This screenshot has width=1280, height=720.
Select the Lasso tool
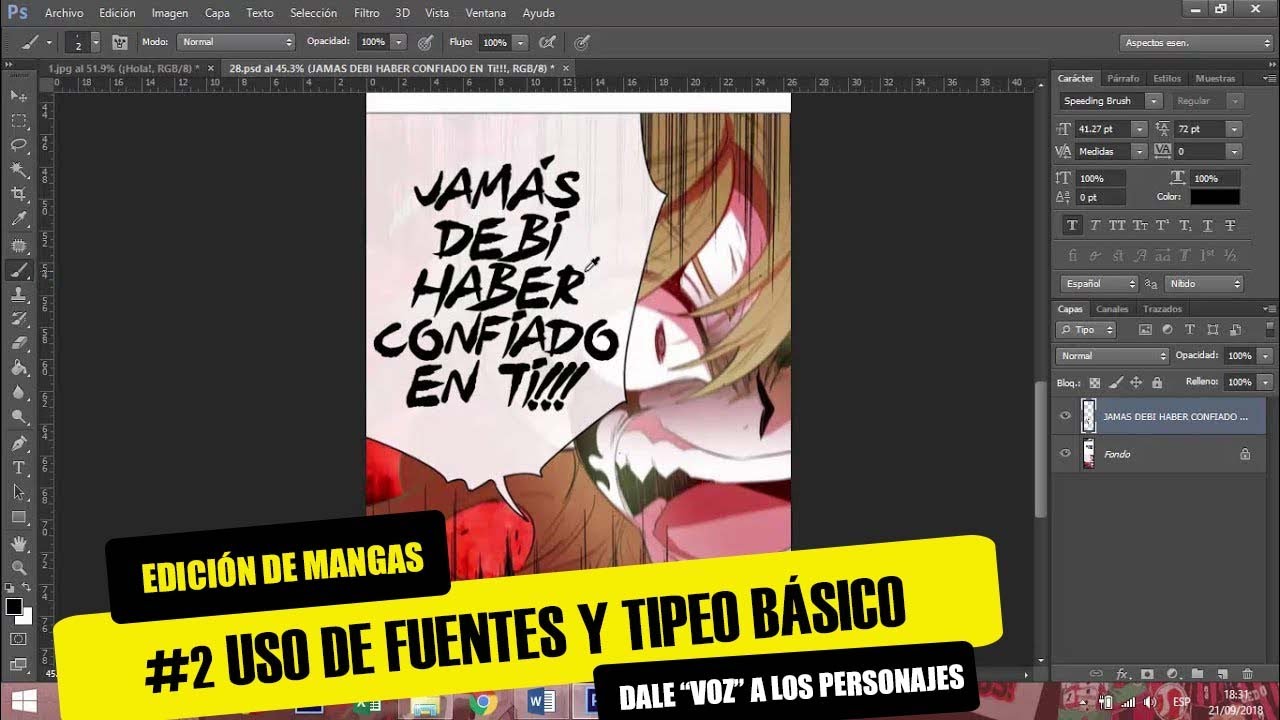[x=19, y=146]
